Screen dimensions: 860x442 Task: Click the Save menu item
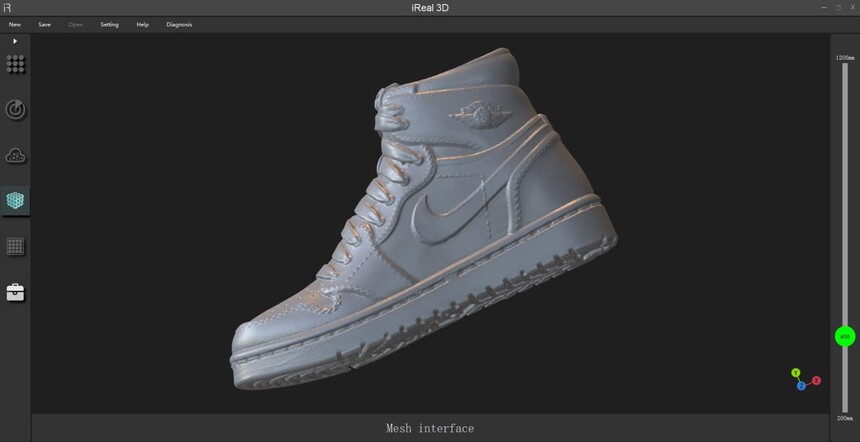point(44,25)
